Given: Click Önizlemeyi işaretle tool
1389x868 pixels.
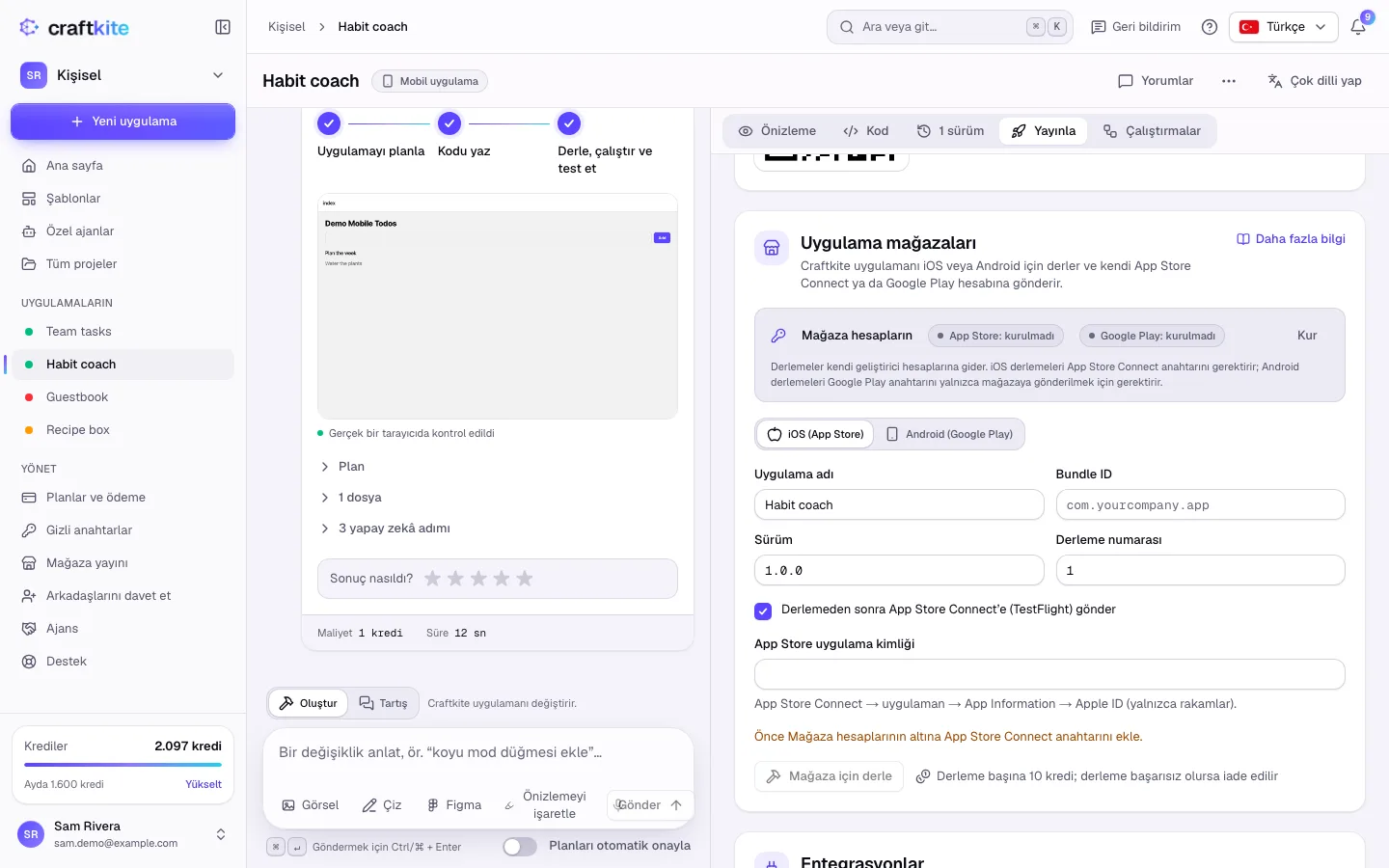Looking at the screenshot, I should point(546,805).
